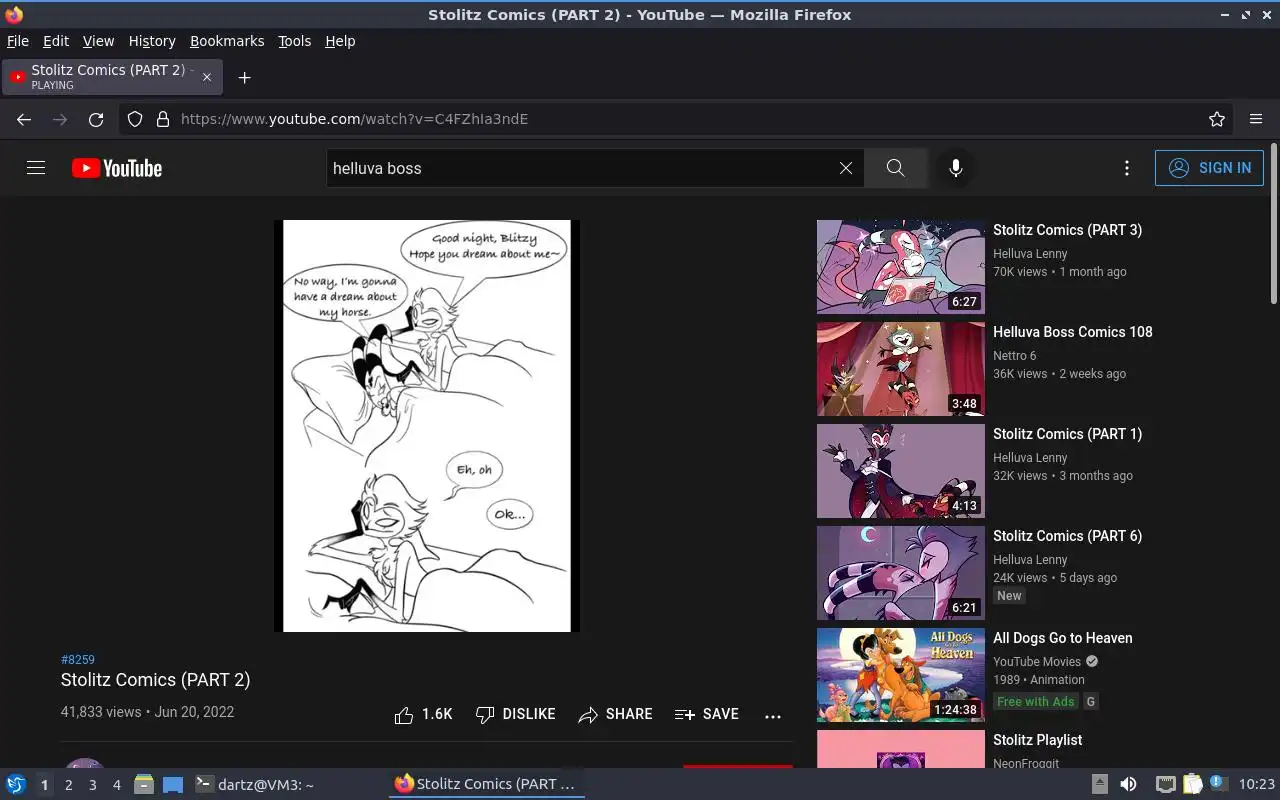1280x800 pixels.
Task: Open a new tab with plus button
Action: coord(244,77)
